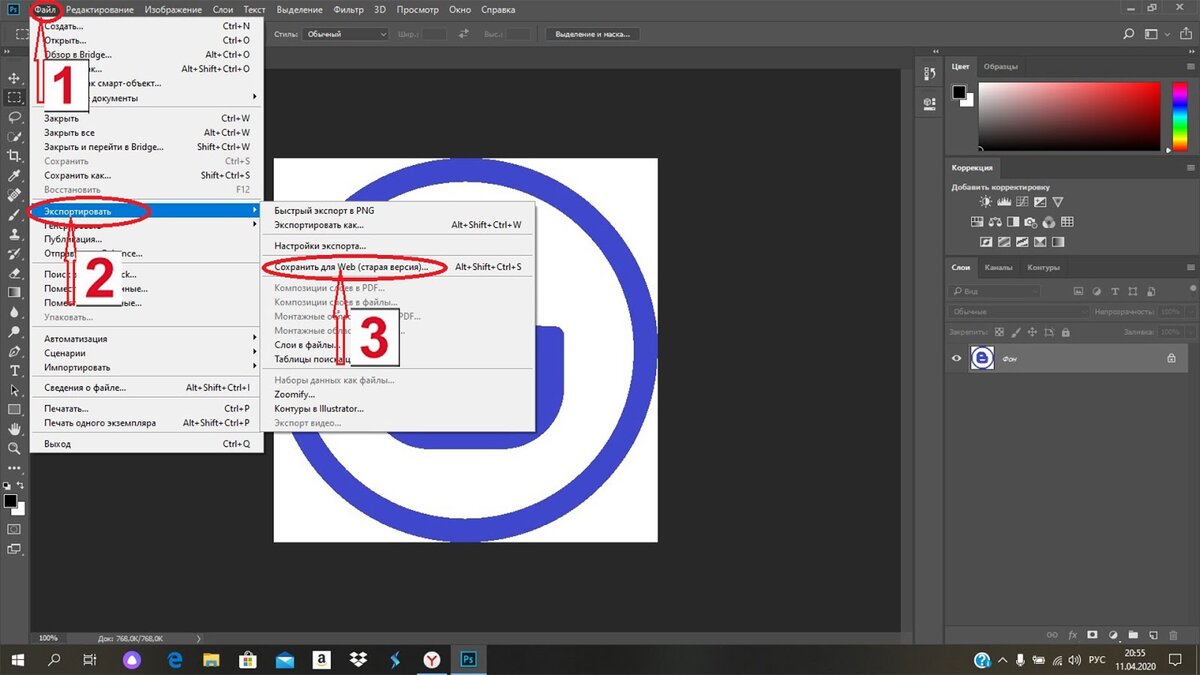The width and height of the screenshot is (1200, 675).
Task: Open the Редактирование menu
Action: [x=100, y=10]
